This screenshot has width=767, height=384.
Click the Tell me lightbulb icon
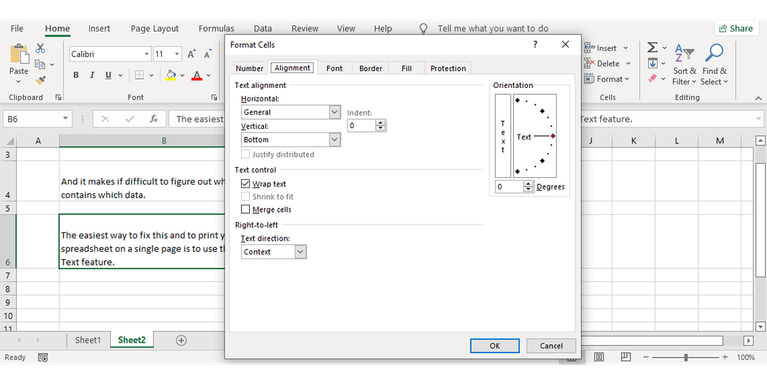tap(424, 29)
